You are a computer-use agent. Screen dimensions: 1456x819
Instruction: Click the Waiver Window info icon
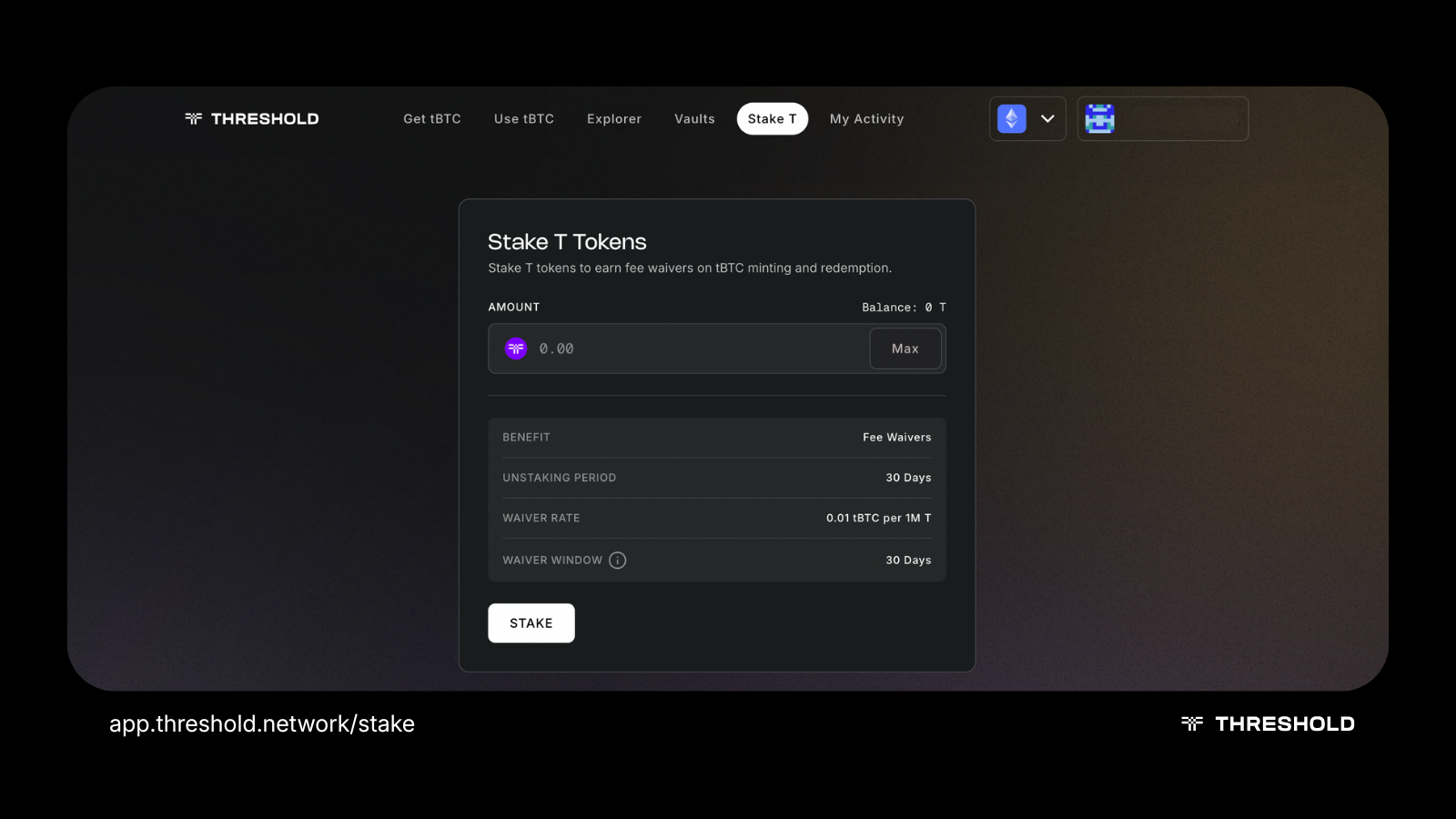[617, 560]
